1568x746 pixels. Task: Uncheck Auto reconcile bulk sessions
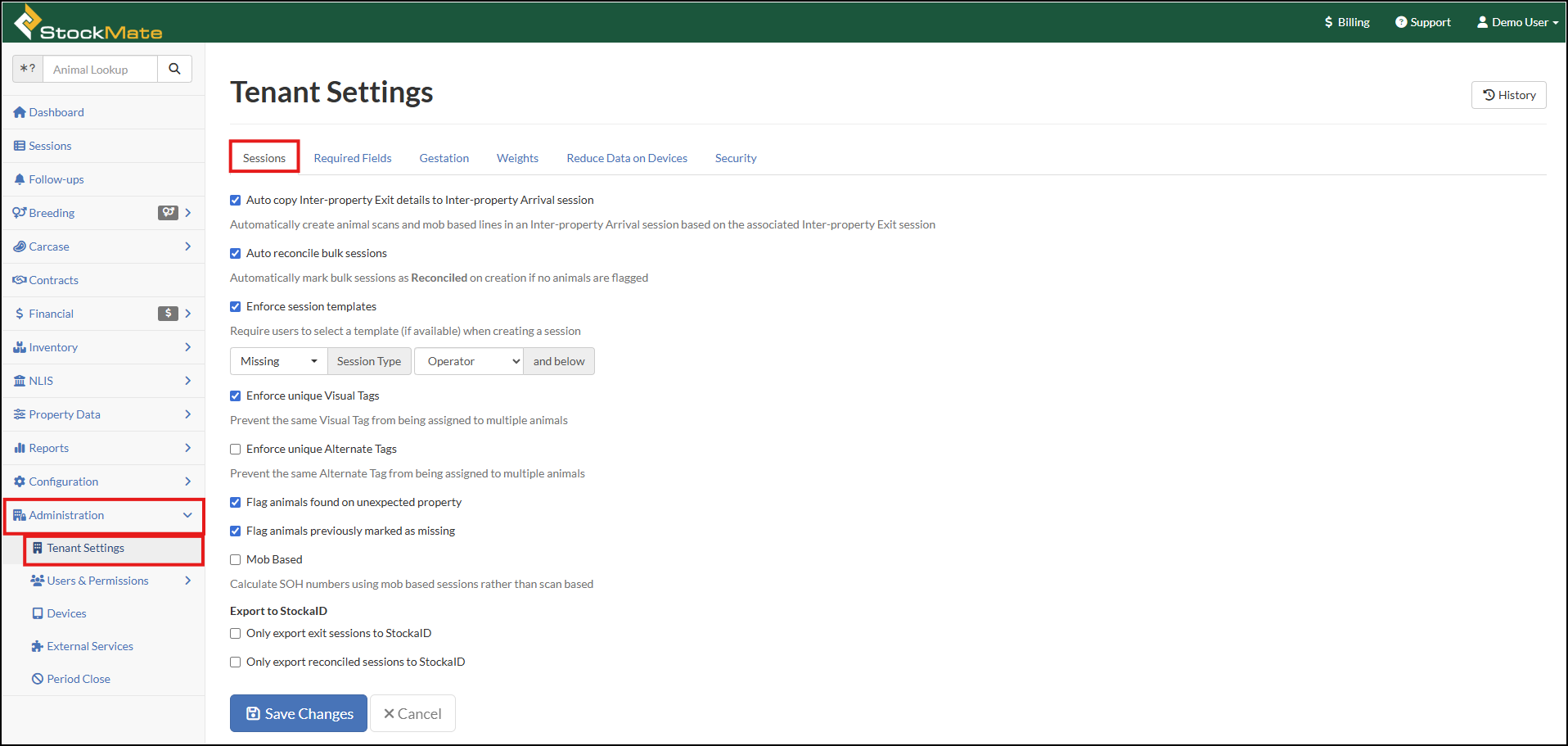[236, 254]
